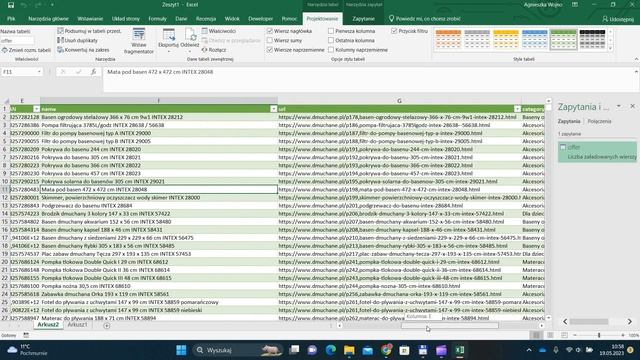Open Chrome from taskbar
The height and width of the screenshot is (360, 640).
(386, 350)
